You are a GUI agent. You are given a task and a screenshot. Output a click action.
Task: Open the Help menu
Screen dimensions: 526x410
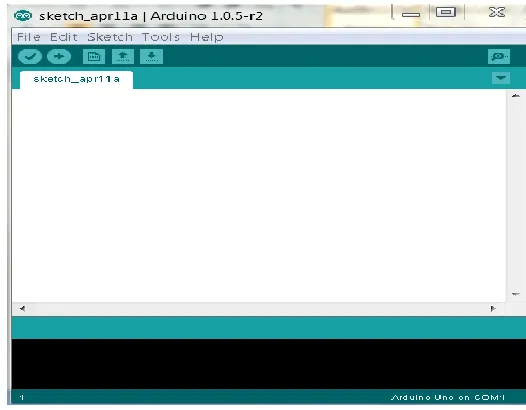(x=207, y=37)
